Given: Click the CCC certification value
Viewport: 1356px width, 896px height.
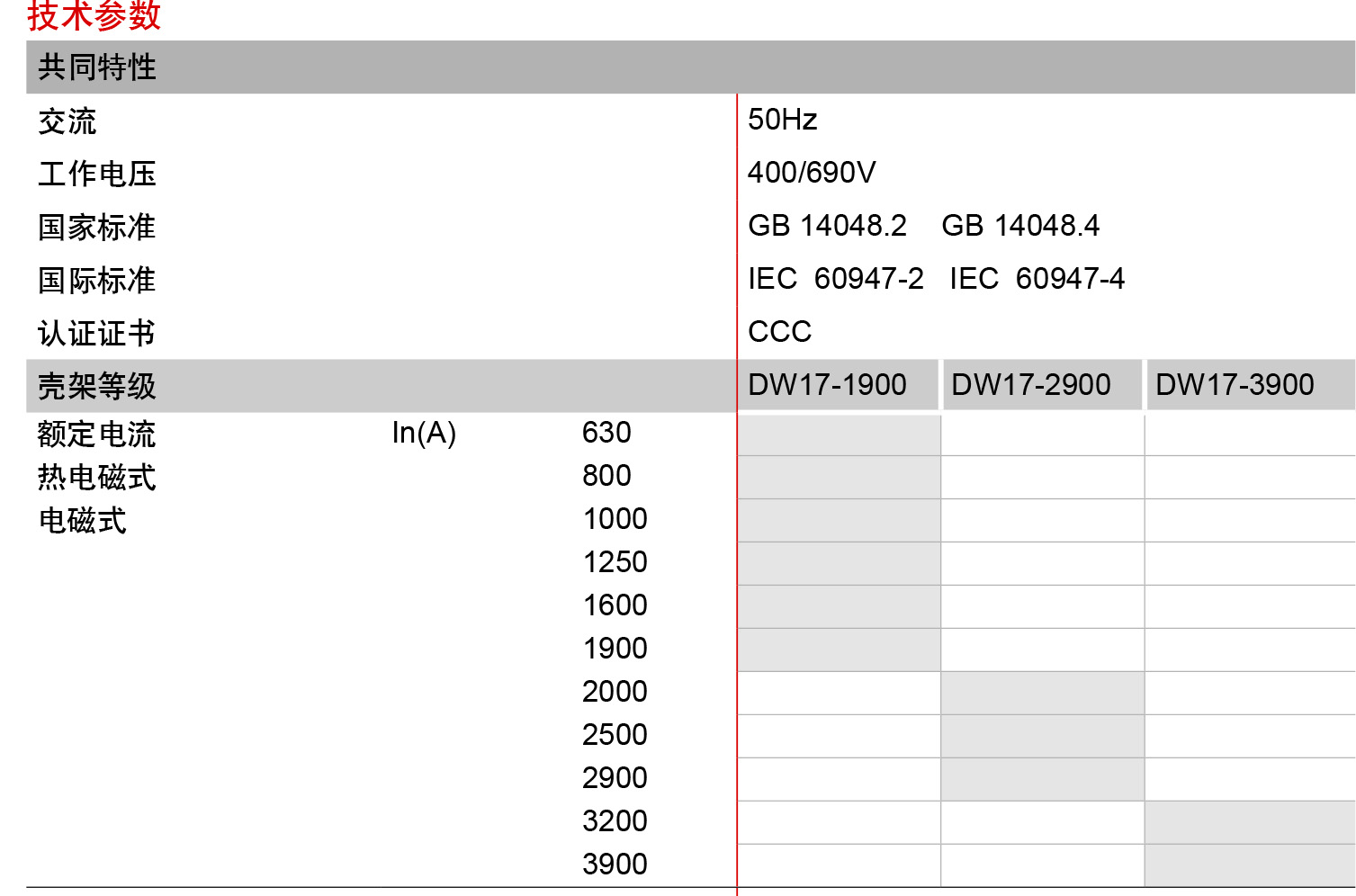Looking at the screenshot, I should [779, 332].
